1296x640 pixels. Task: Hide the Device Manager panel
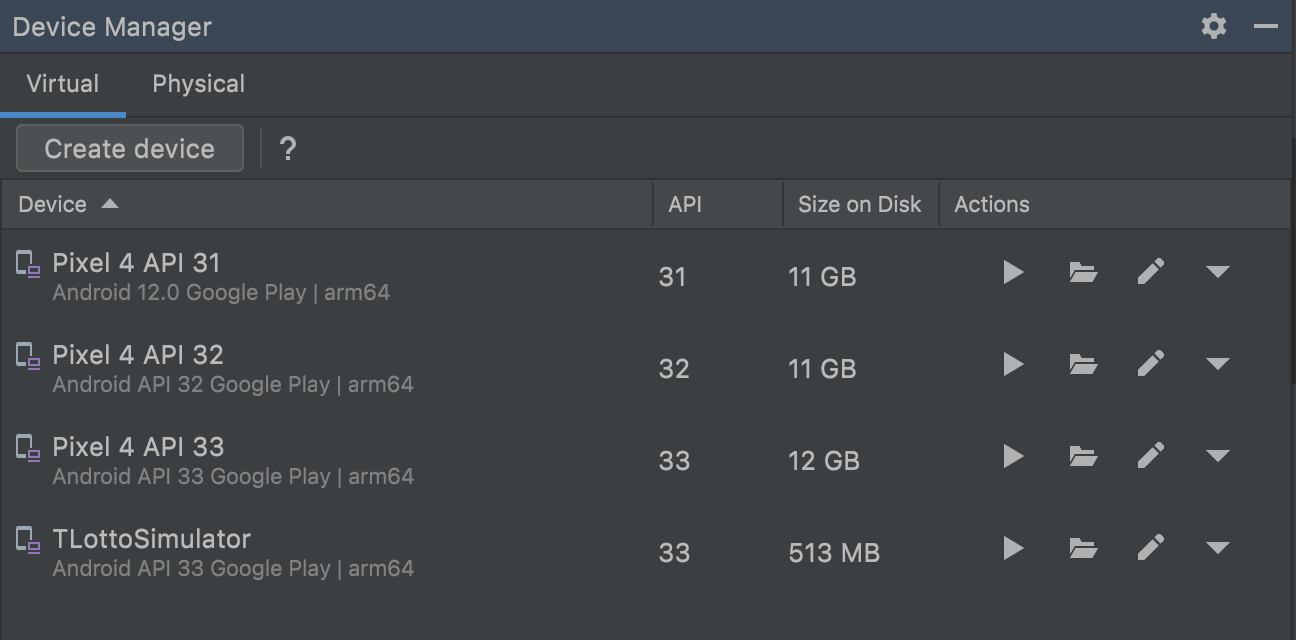(1266, 26)
